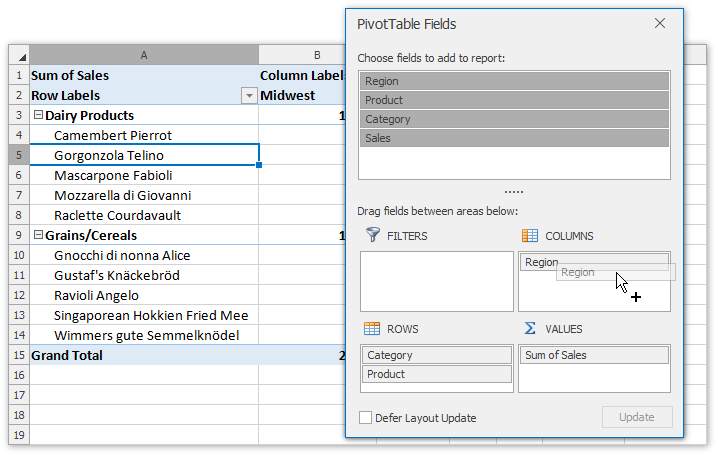Click Product item in the ROWS area

point(437,374)
